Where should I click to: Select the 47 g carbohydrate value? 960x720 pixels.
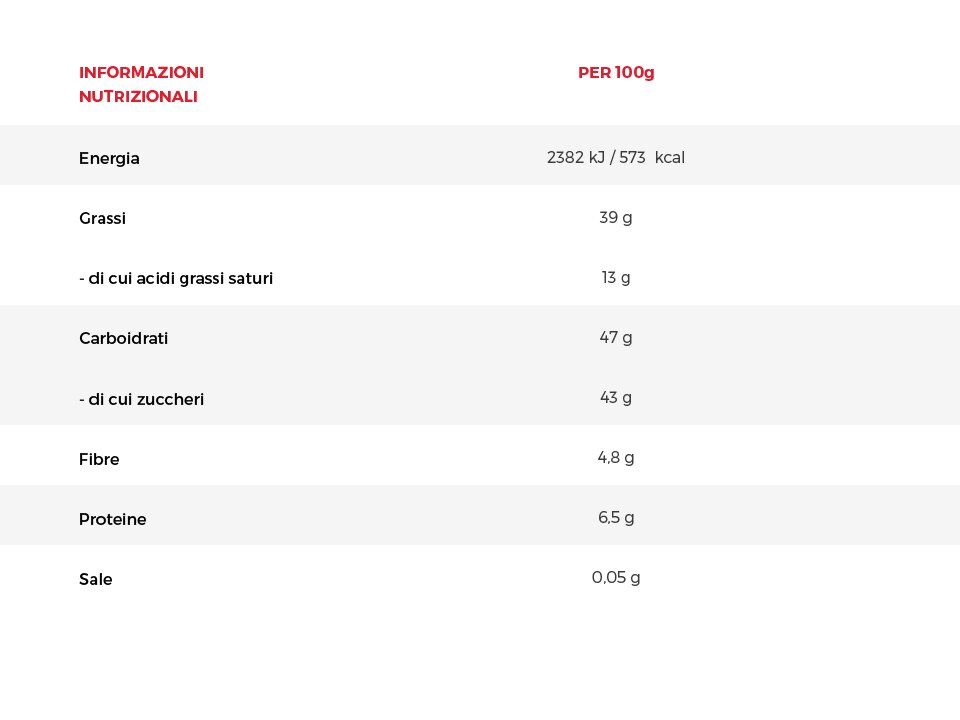(x=615, y=338)
